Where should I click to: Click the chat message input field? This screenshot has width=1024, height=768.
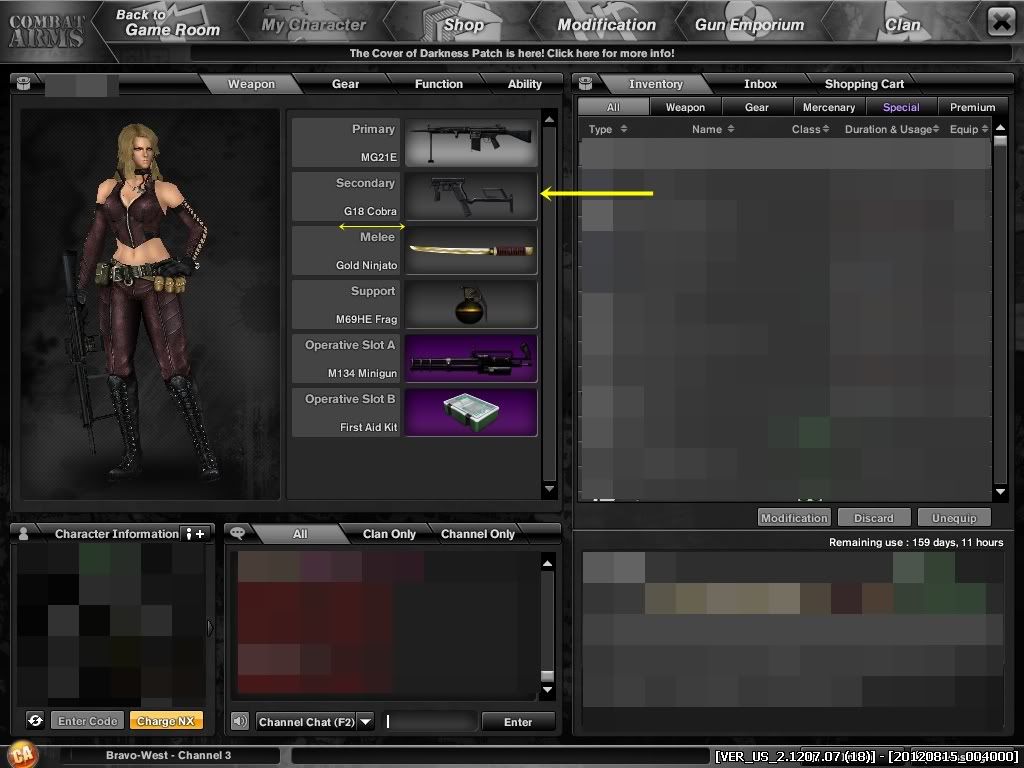[430, 722]
